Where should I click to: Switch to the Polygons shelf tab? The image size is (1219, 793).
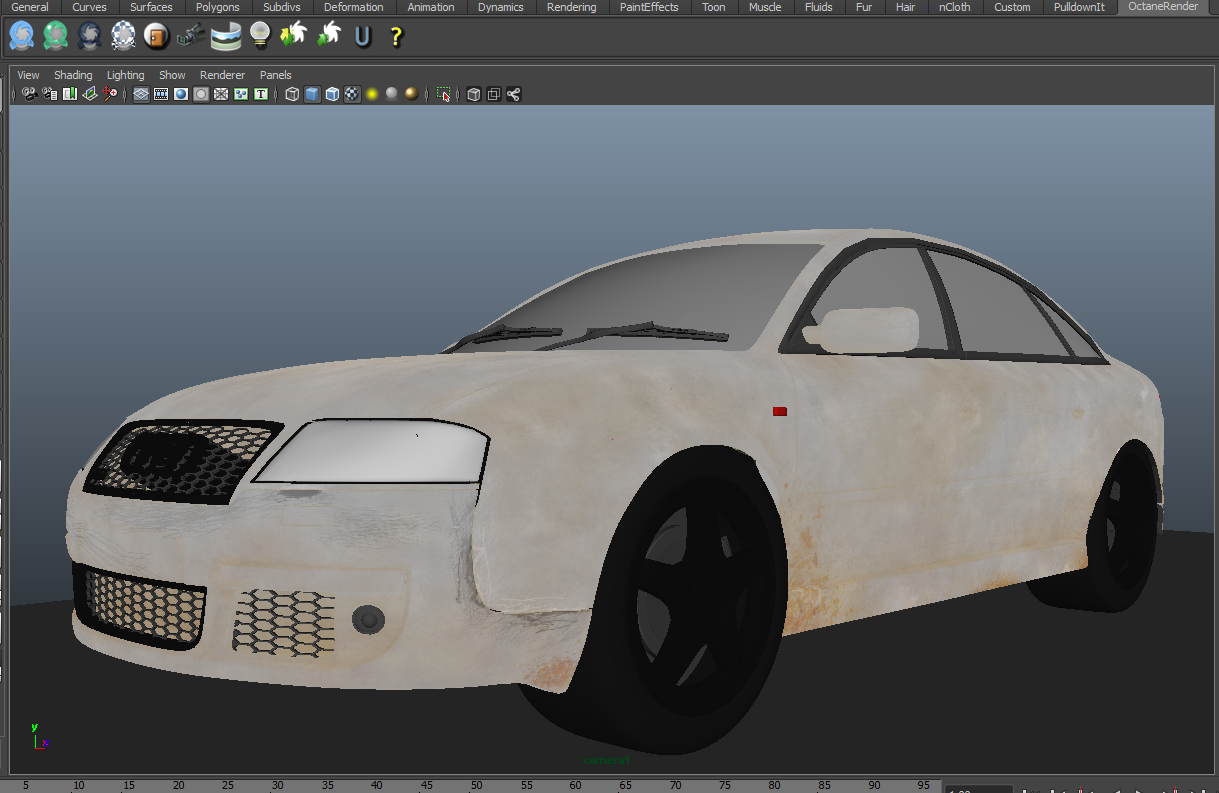coord(218,7)
